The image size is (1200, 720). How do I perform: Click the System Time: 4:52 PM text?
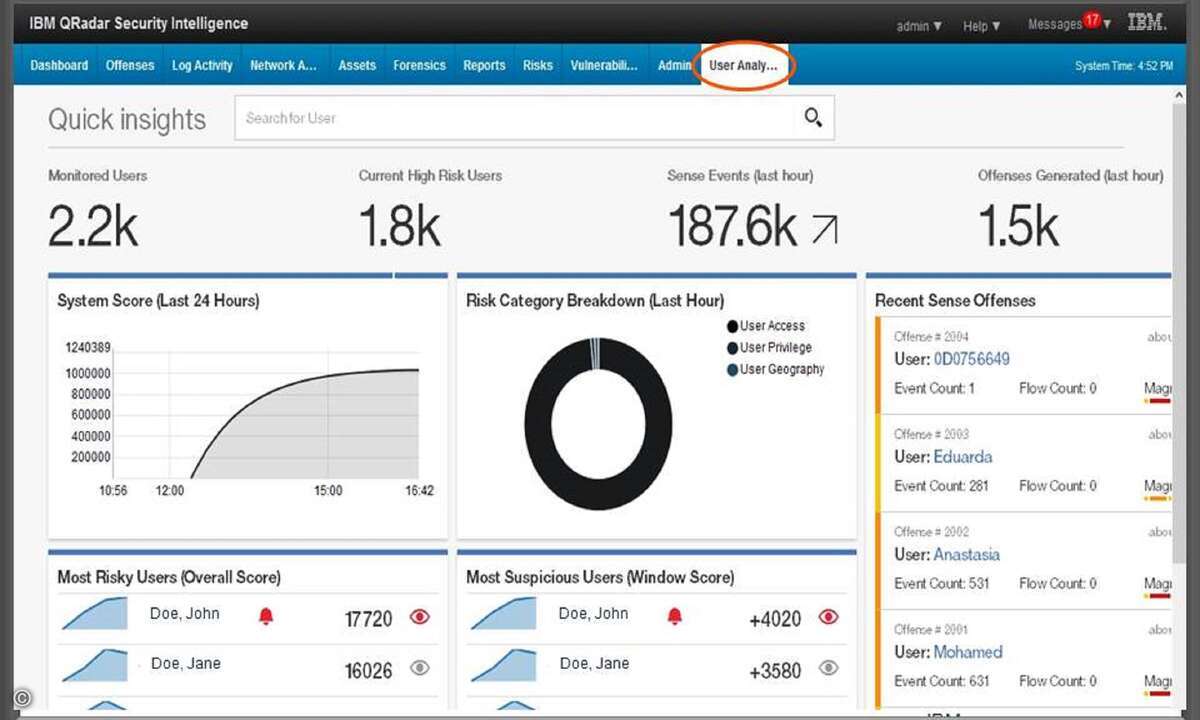1124,66
